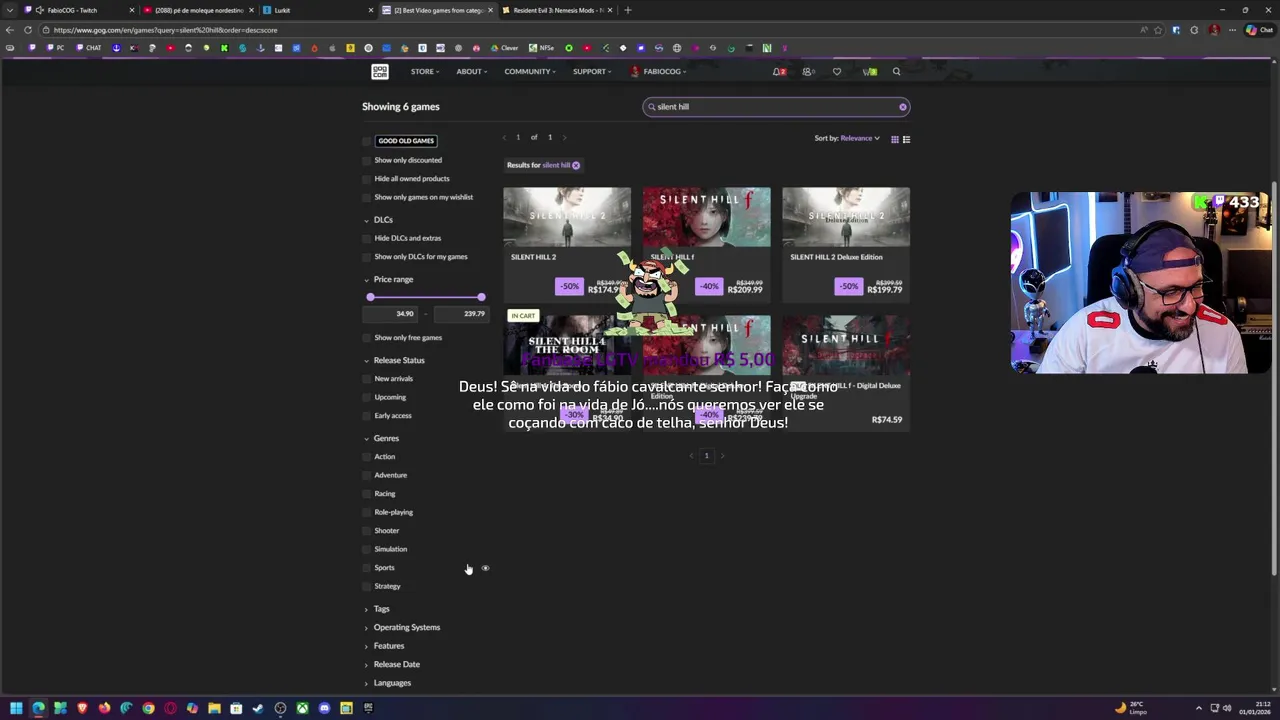Enable 'Show only free games' checkbox
The width and height of the screenshot is (1280, 720).
[x=367, y=338]
